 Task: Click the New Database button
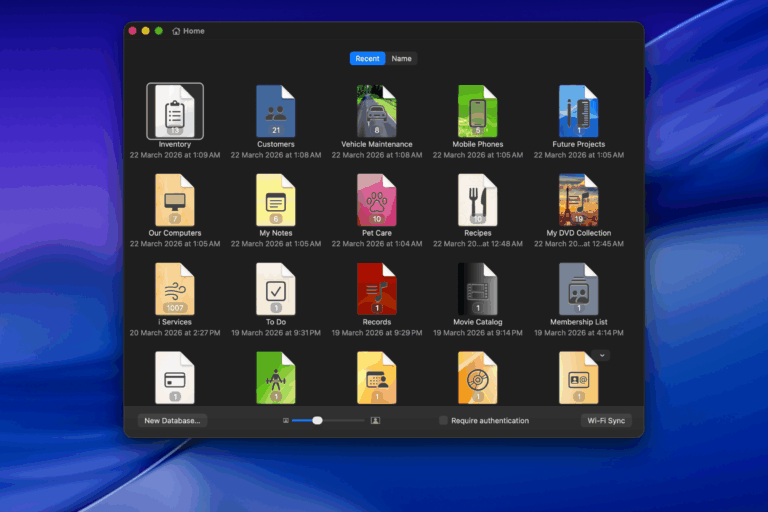pos(172,421)
